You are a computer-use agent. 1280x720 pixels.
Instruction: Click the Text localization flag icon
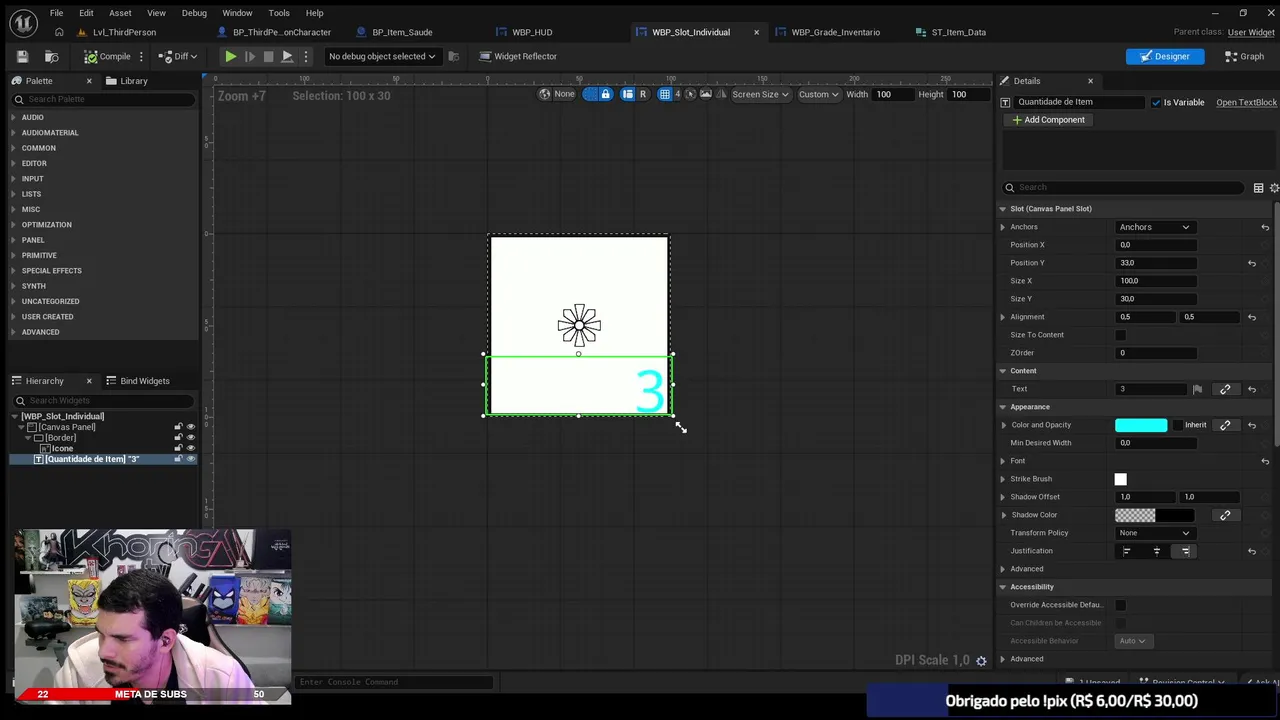[x=1197, y=389]
